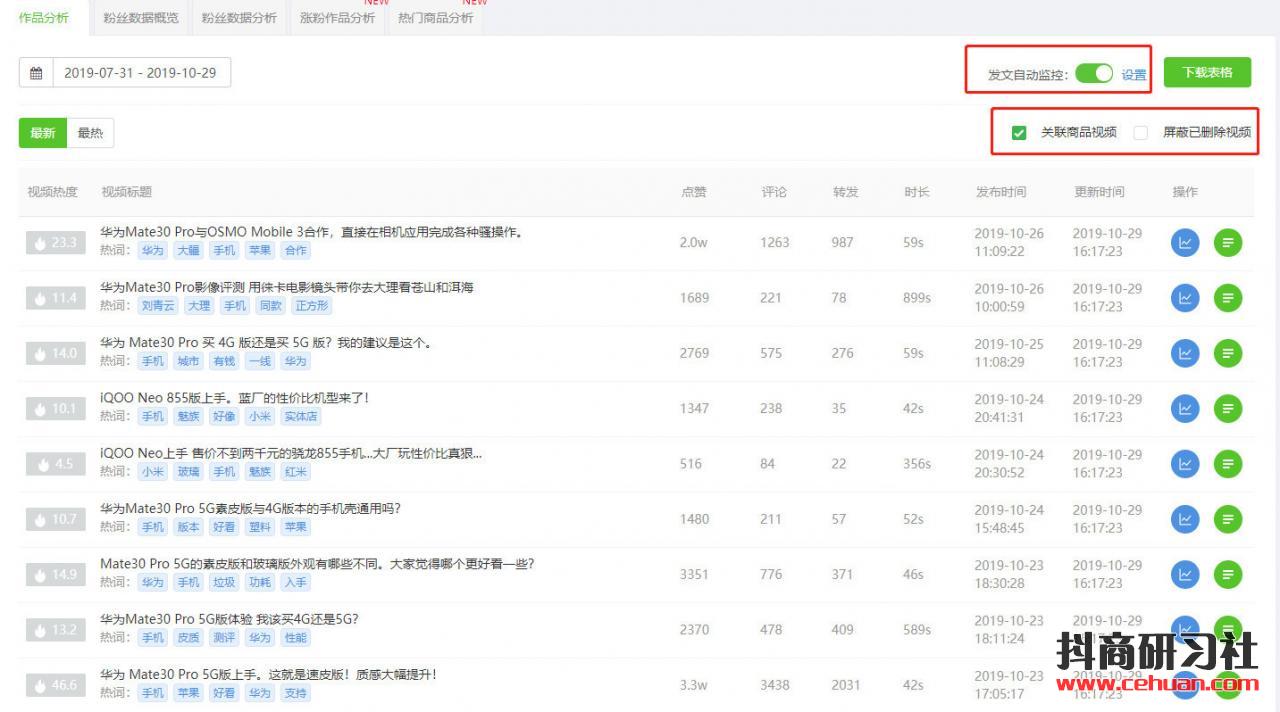Check the 屏蔽已删除视频 checkbox
The height and width of the screenshot is (712, 1280).
[1141, 132]
